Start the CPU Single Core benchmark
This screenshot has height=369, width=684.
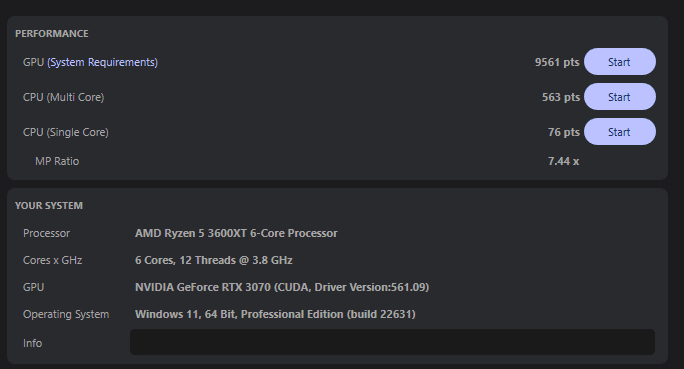(619, 132)
